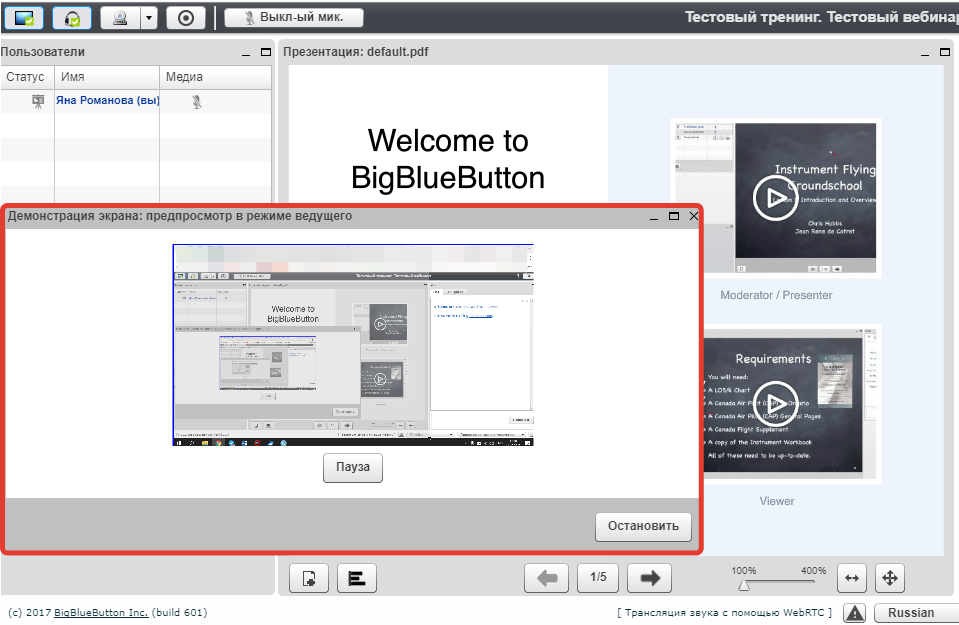Click the warning triangle icon
The height and width of the screenshot is (625, 959).
(855, 613)
